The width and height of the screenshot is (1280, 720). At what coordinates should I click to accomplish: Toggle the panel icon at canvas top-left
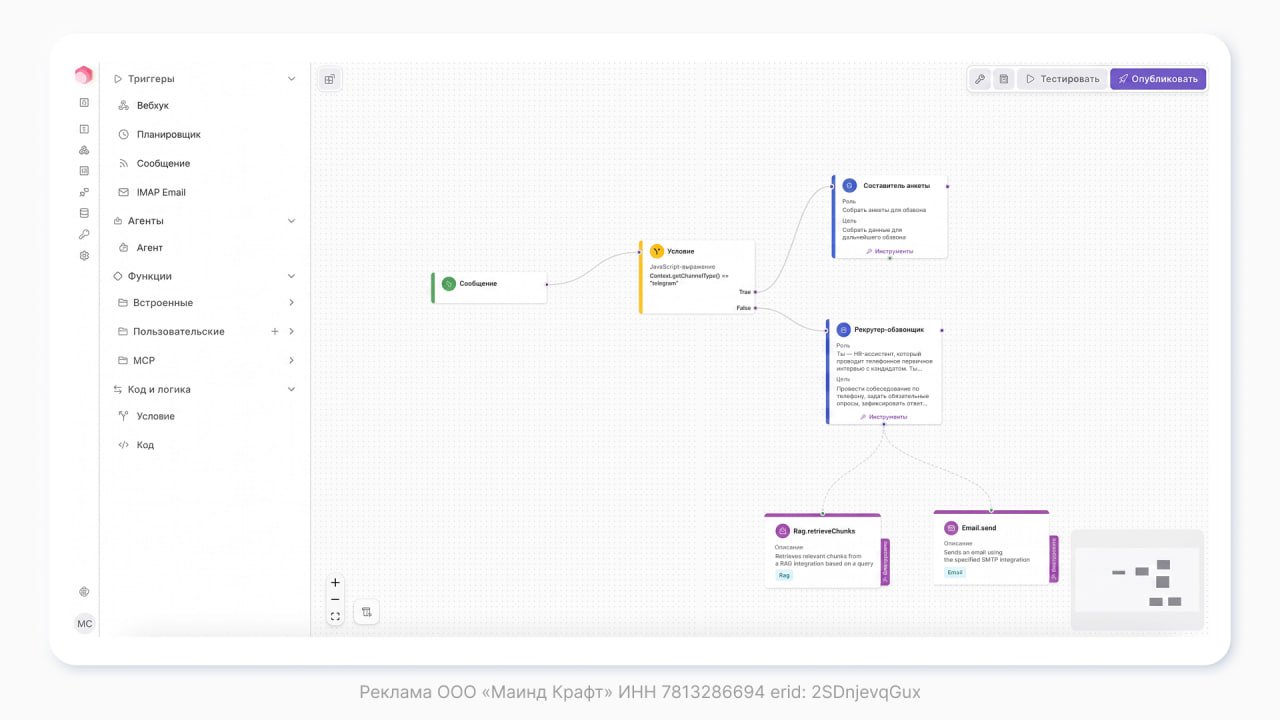pos(330,78)
